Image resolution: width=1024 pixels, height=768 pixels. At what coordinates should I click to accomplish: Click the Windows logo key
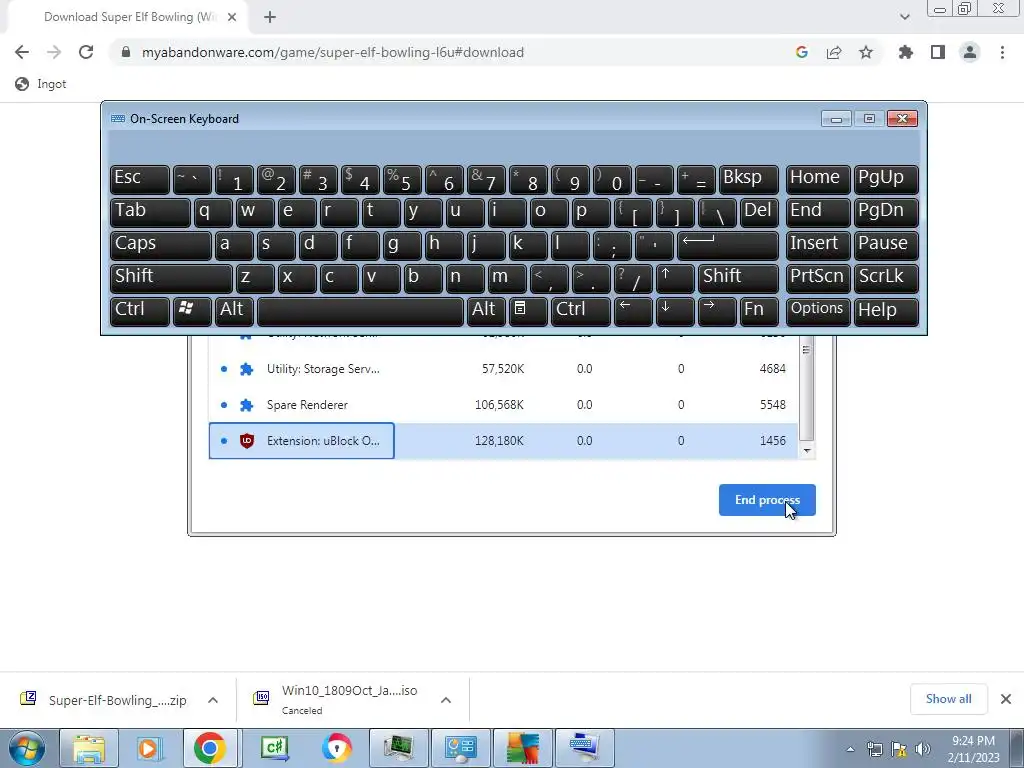pos(192,311)
